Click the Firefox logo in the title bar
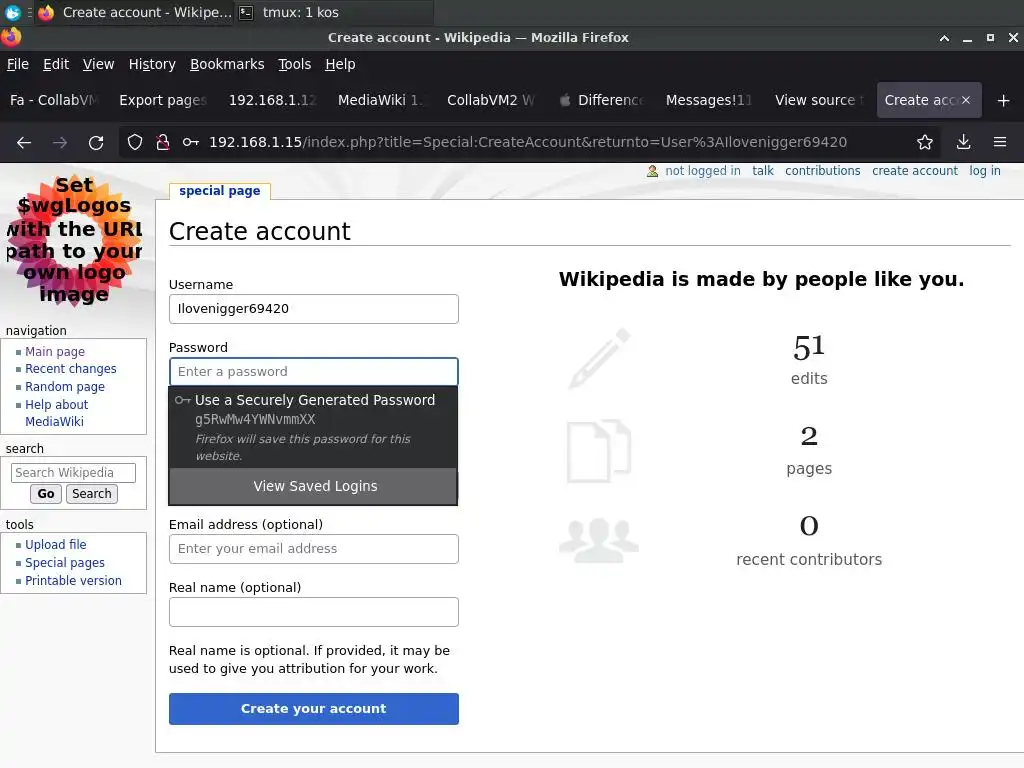This screenshot has width=1024, height=768. click(11, 37)
